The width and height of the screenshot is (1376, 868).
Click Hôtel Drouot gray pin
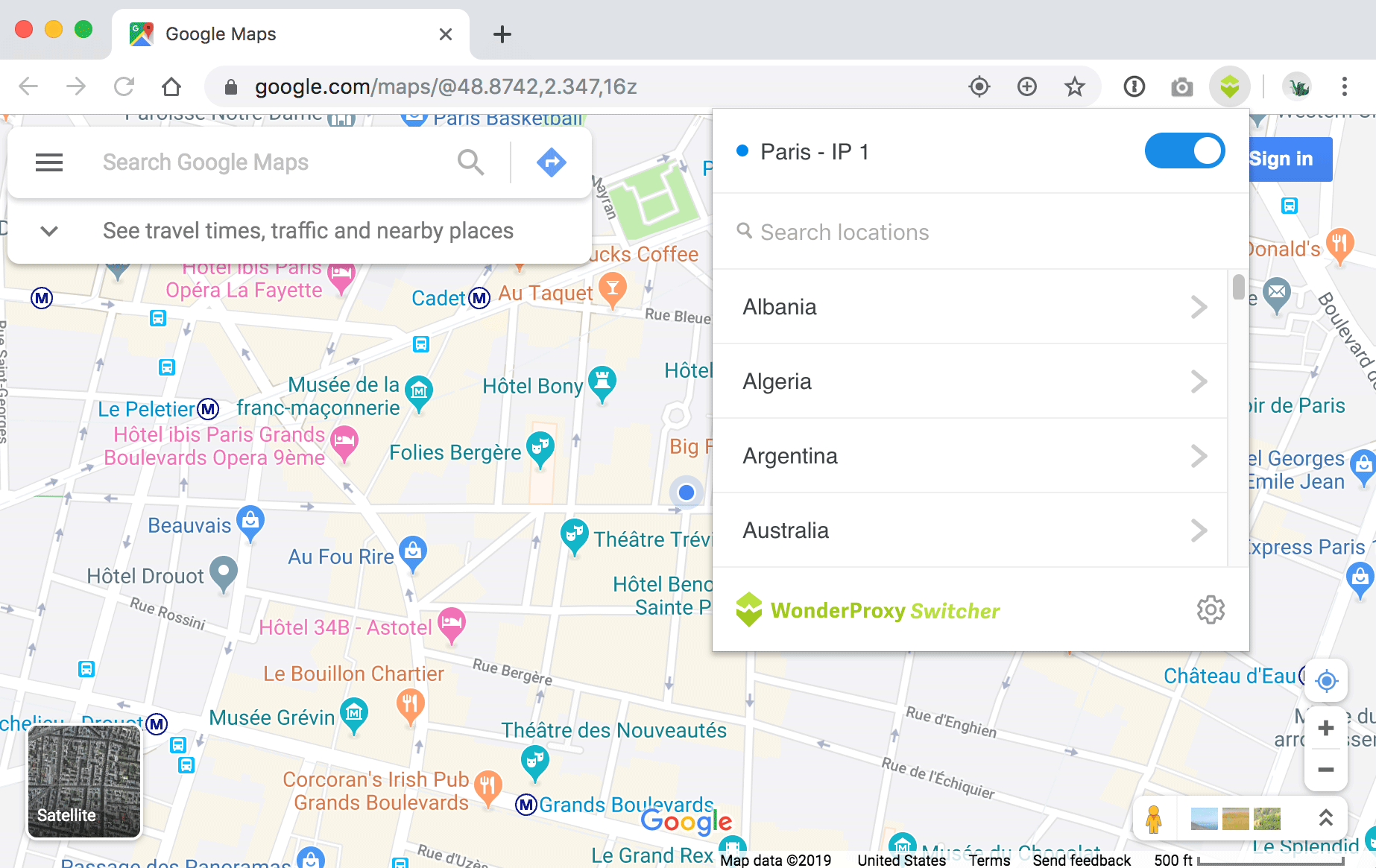pos(223,574)
